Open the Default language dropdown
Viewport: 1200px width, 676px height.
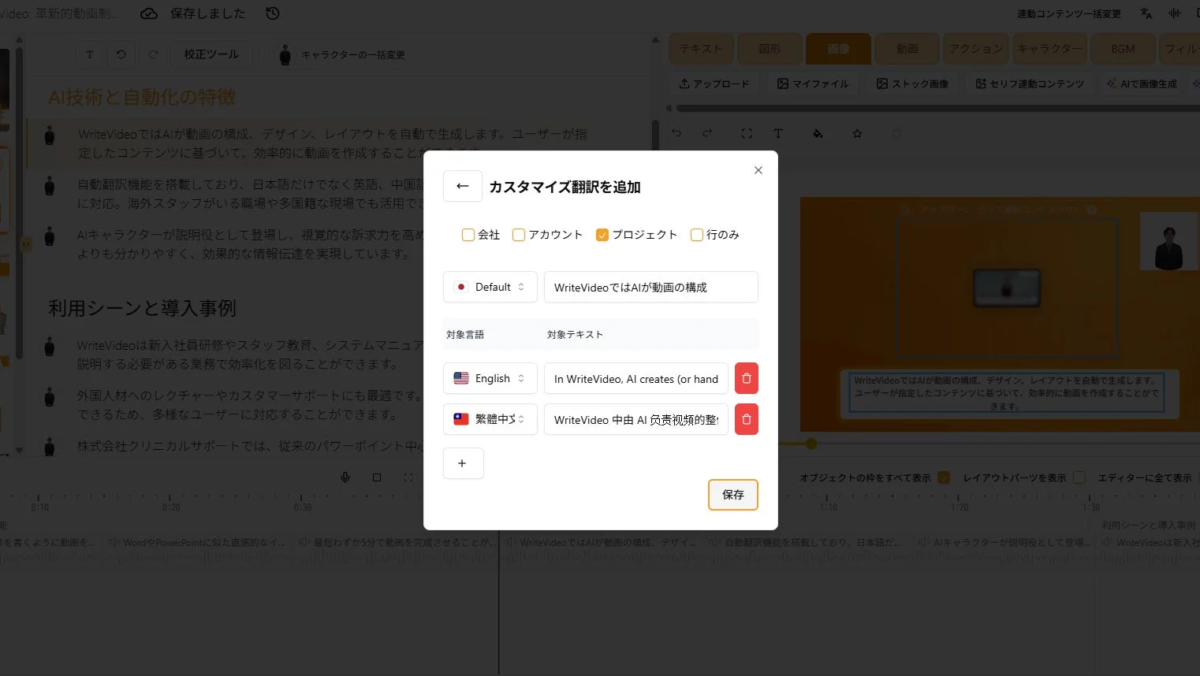[490, 287]
